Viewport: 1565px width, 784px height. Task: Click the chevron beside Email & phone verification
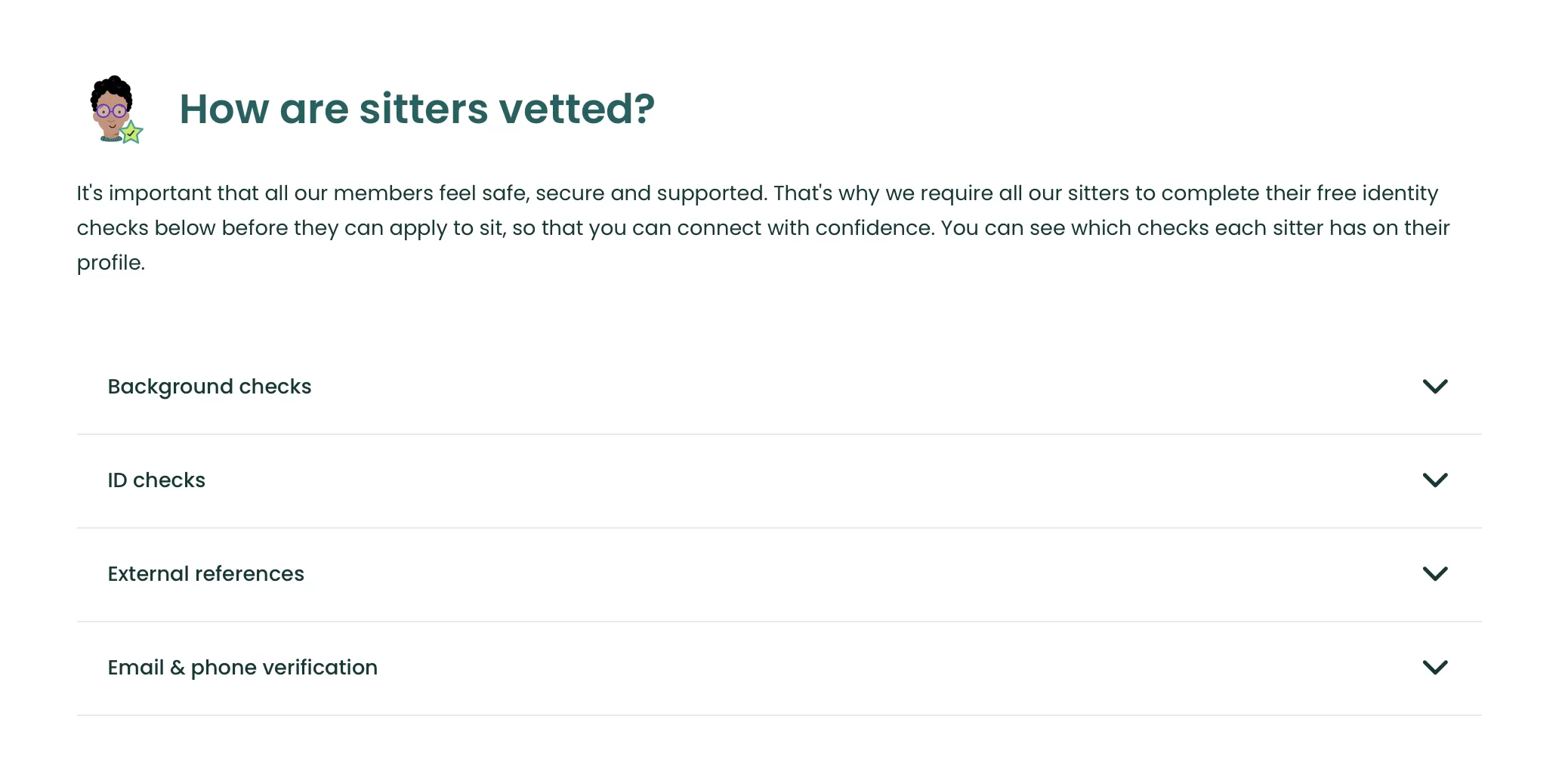point(1434,668)
